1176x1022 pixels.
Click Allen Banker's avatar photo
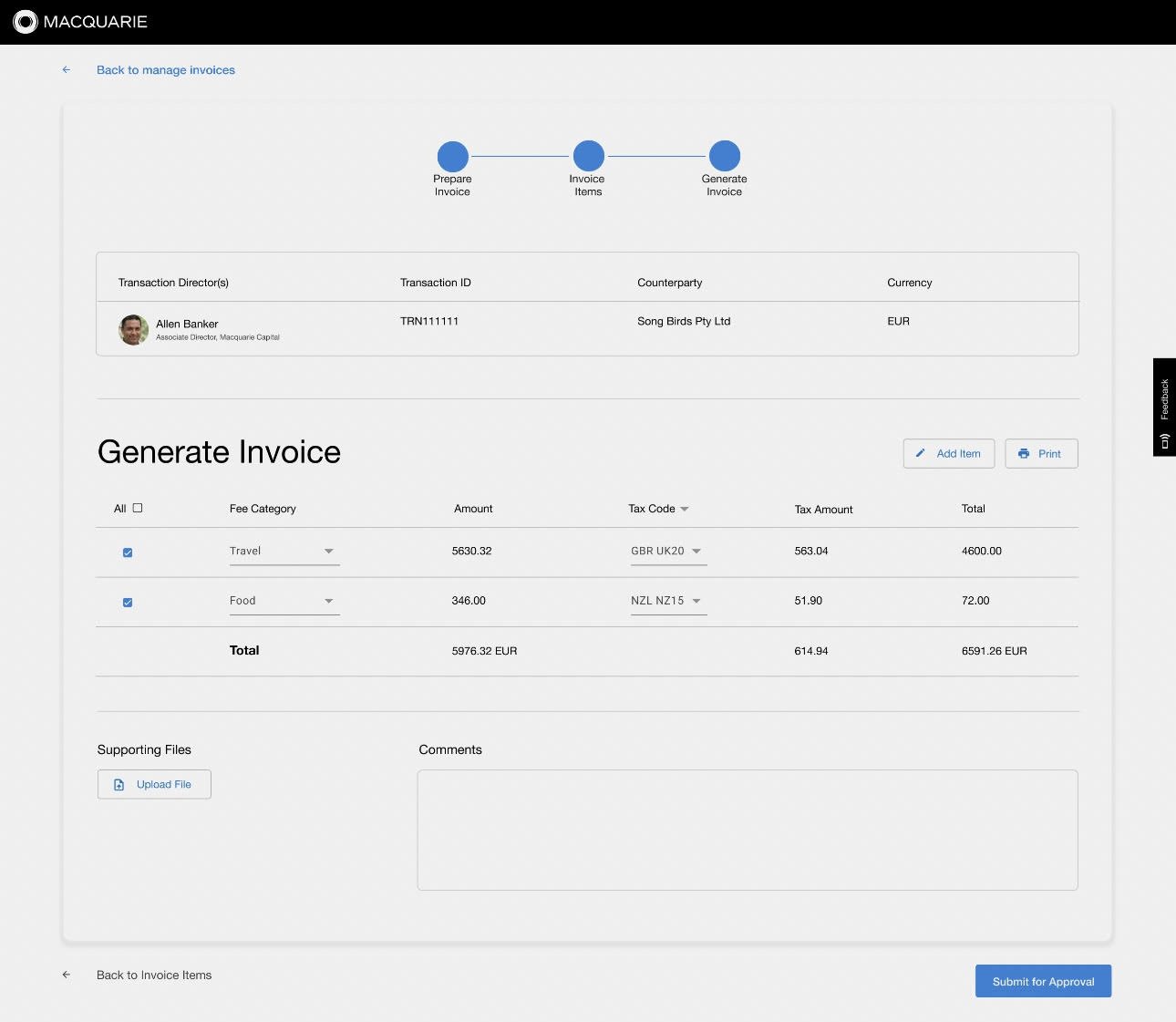[133, 329]
